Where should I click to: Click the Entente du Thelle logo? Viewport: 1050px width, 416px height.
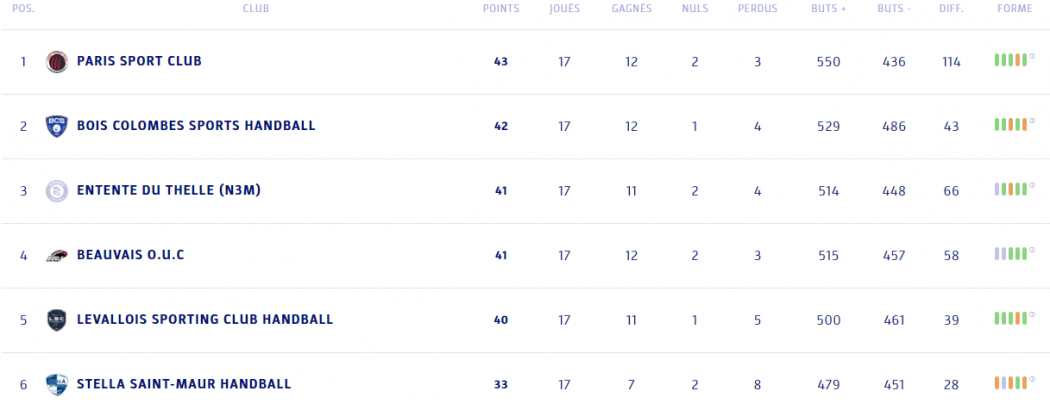57,191
